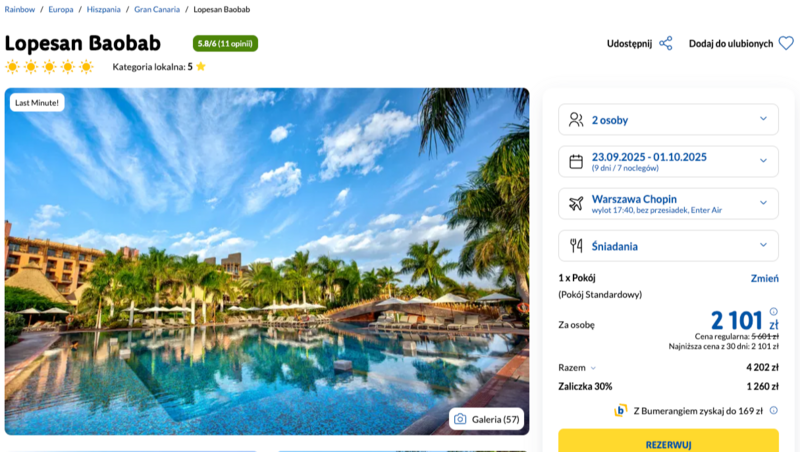Expand the Razem total price breakdown
The image size is (800, 452).
pyautogui.click(x=577, y=367)
